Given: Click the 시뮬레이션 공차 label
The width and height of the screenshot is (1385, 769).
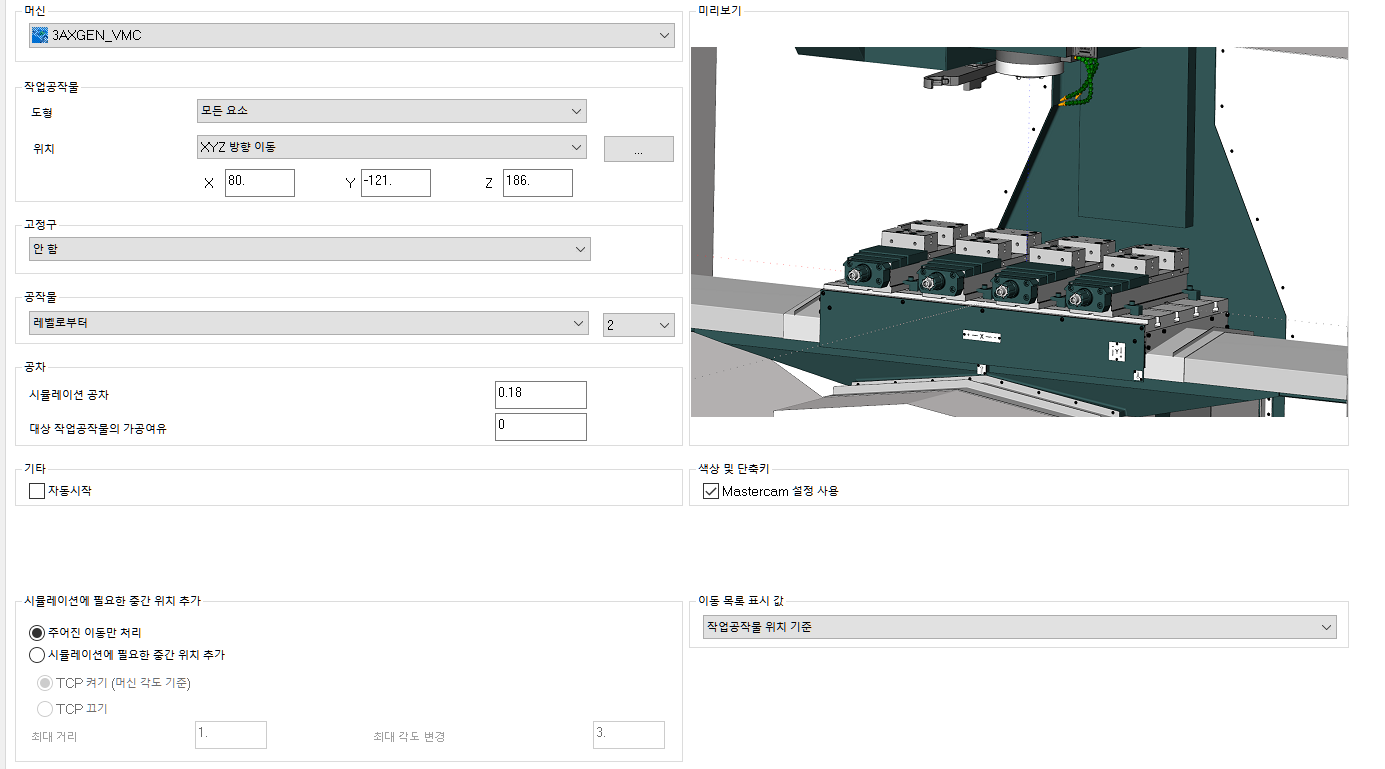Looking at the screenshot, I should [x=69, y=395].
